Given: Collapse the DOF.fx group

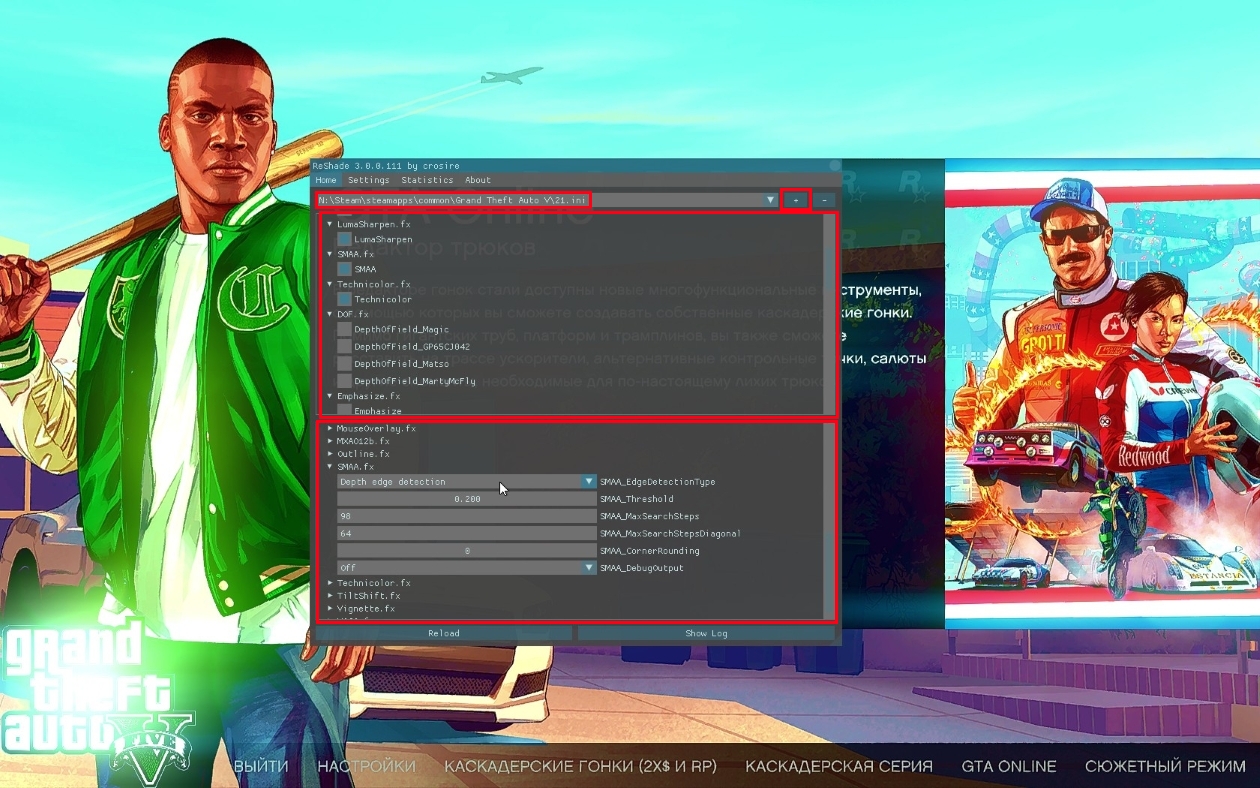Looking at the screenshot, I should tap(330, 314).
